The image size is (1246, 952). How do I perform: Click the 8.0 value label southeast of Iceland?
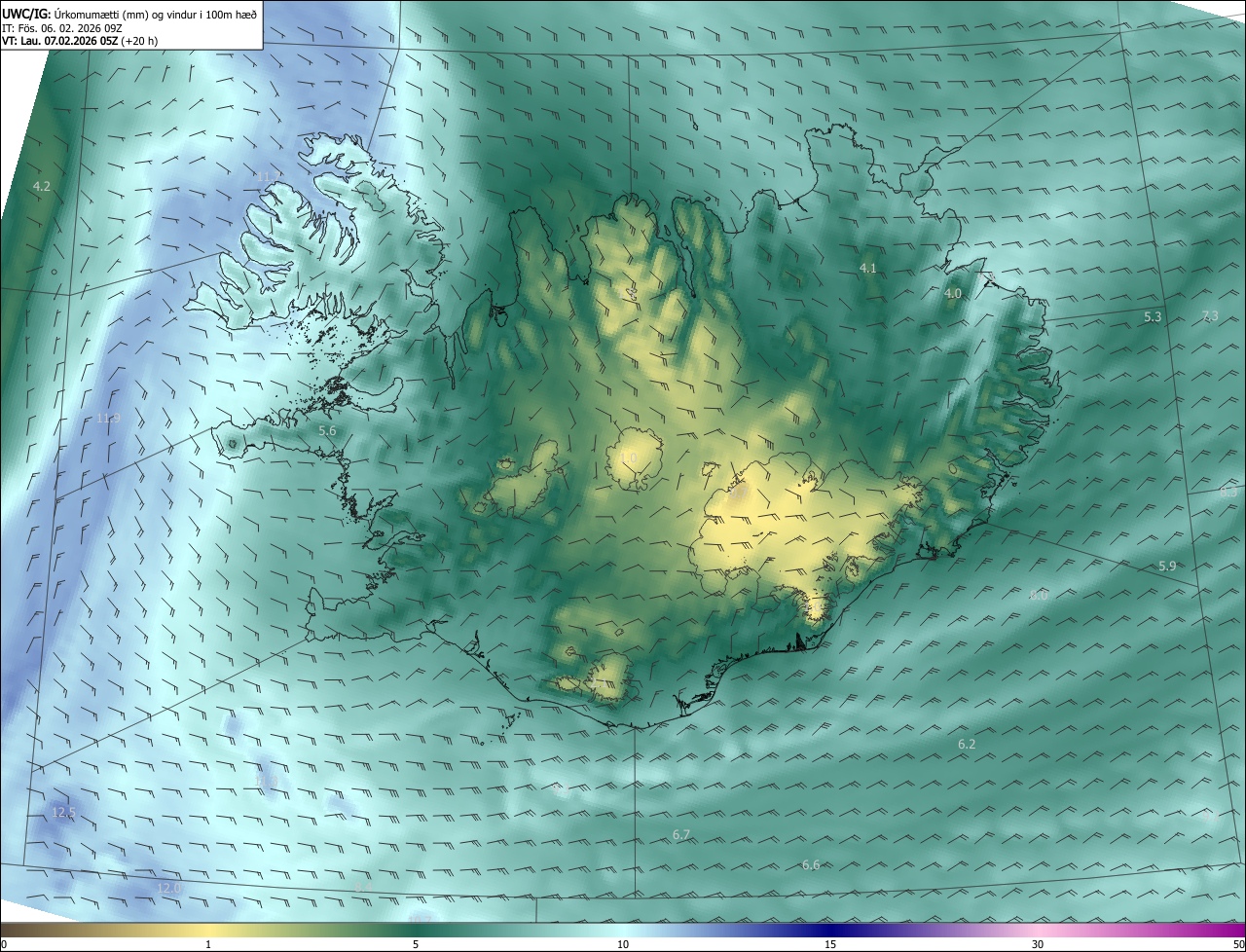[1039, 596]
